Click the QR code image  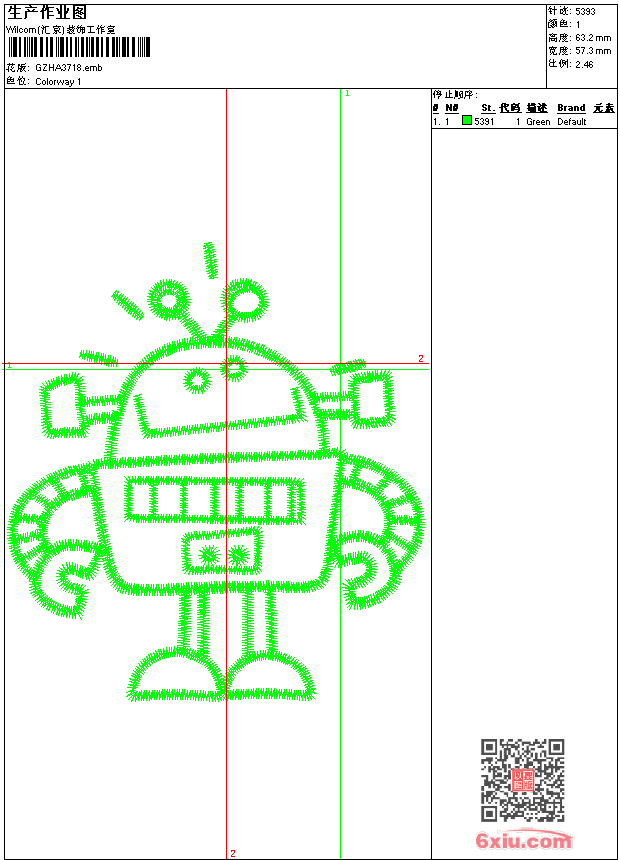coord(522,780)
